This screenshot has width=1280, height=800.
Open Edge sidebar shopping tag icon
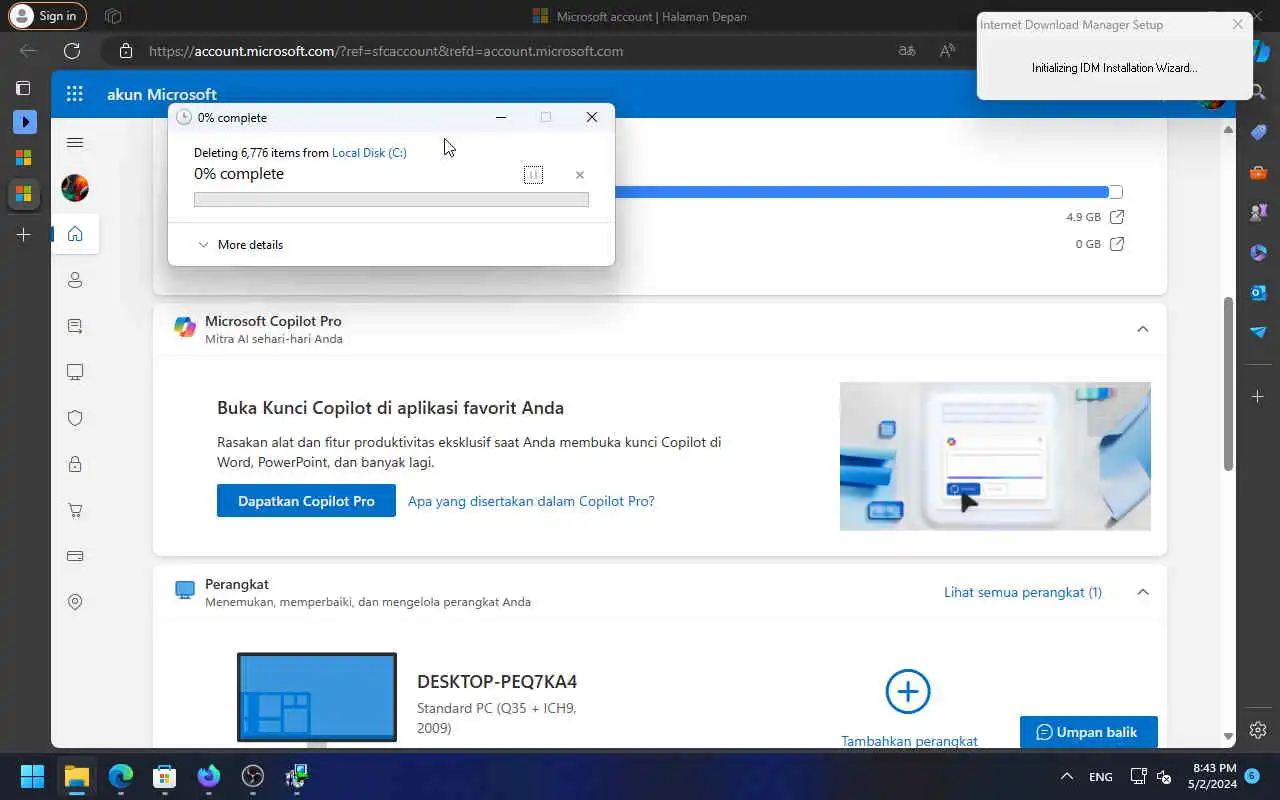click(x=1259, y=133)
